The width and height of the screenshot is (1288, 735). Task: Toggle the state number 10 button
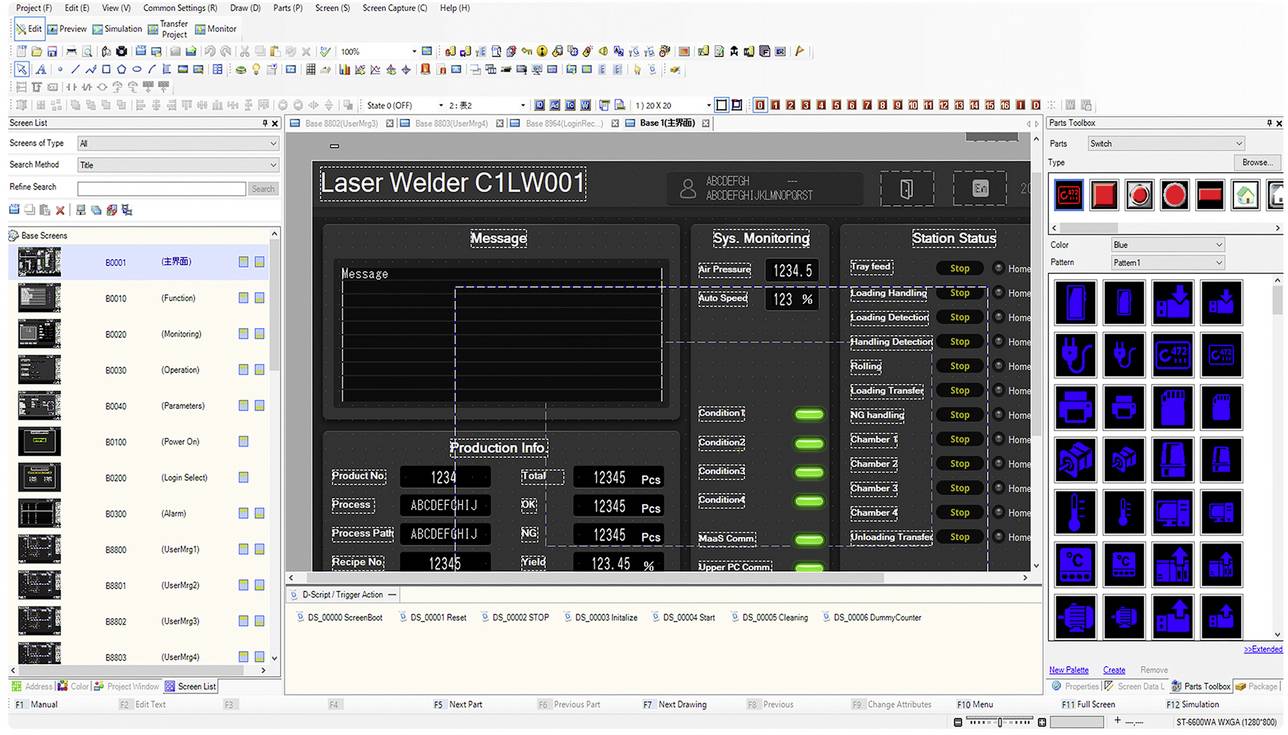tap(913, 105)
